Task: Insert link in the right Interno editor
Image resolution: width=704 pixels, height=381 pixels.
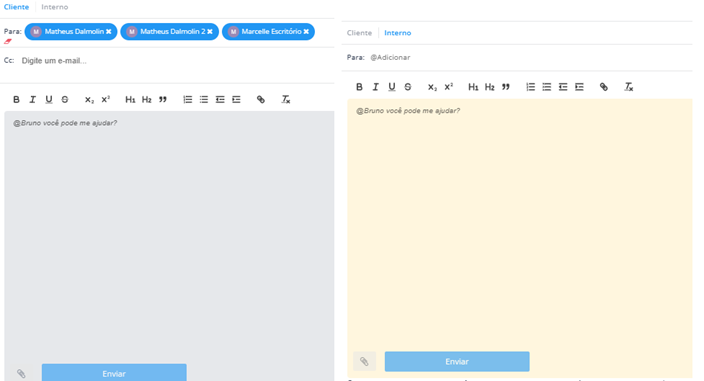Action: (x=604, y=87)
